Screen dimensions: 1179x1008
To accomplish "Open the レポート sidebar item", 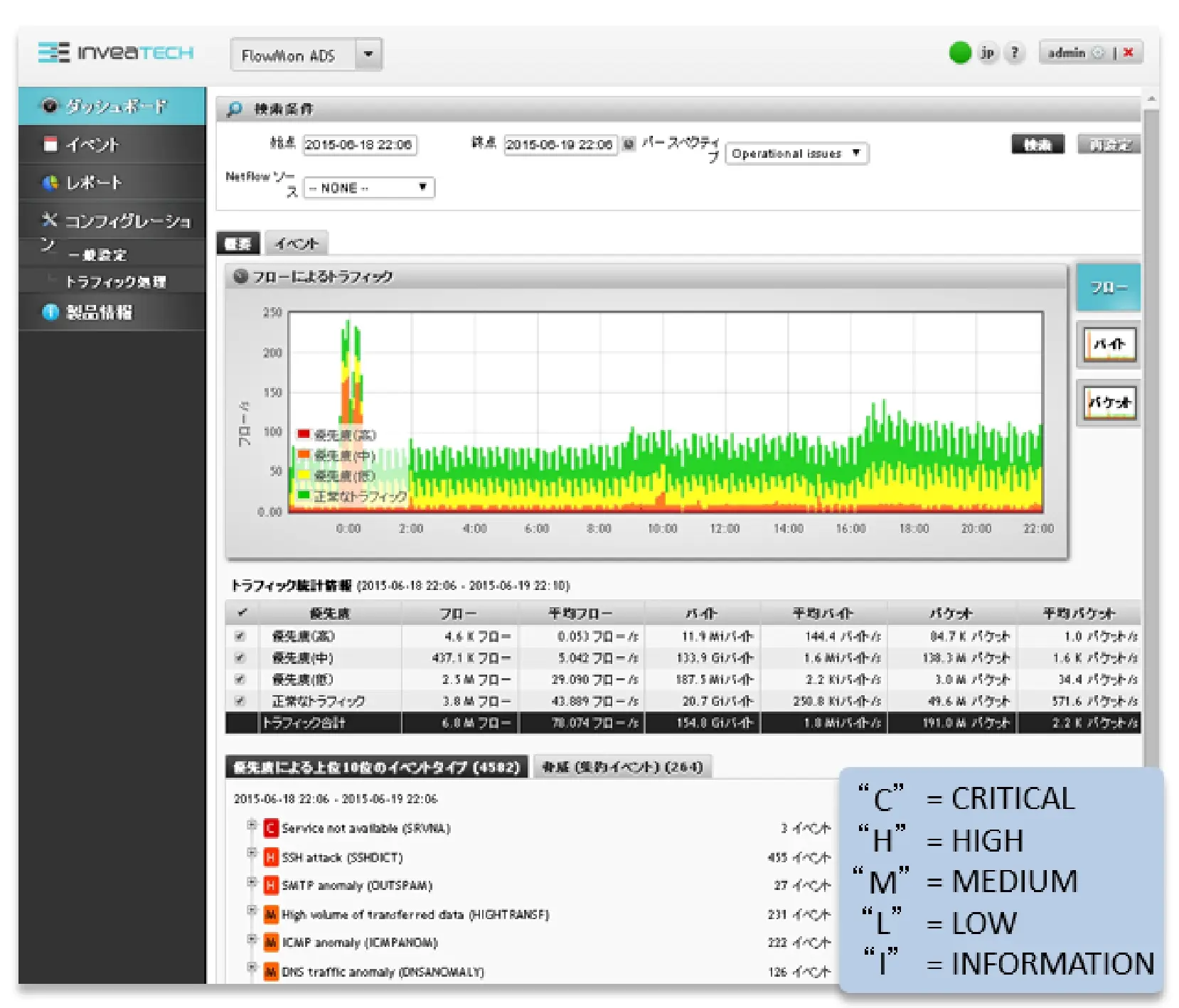I will point(112,183).
